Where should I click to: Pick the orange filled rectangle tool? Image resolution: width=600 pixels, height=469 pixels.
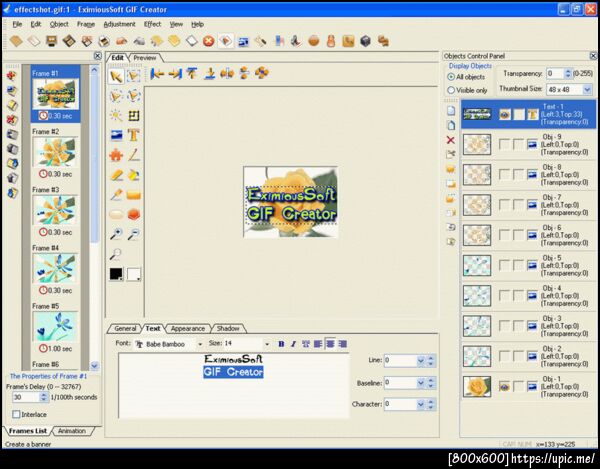click(x=134, y=195)
